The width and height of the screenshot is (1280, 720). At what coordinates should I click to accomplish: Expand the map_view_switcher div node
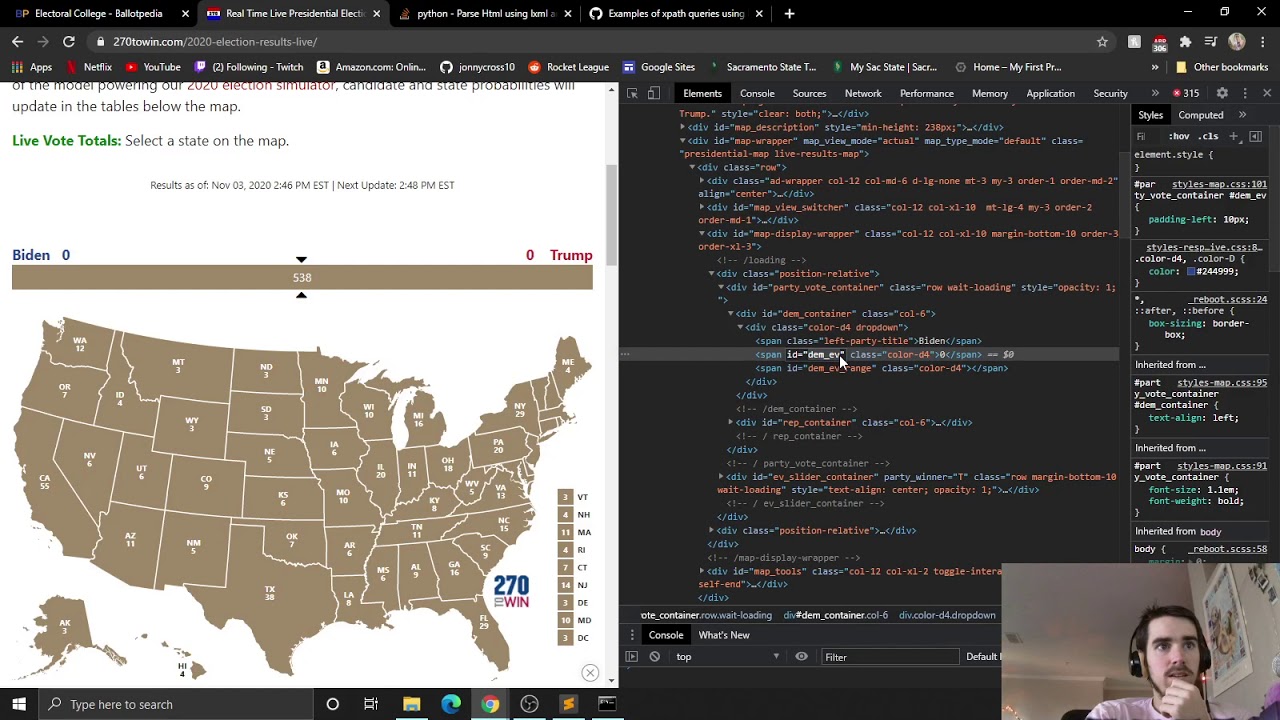click(x=702, y=207)
